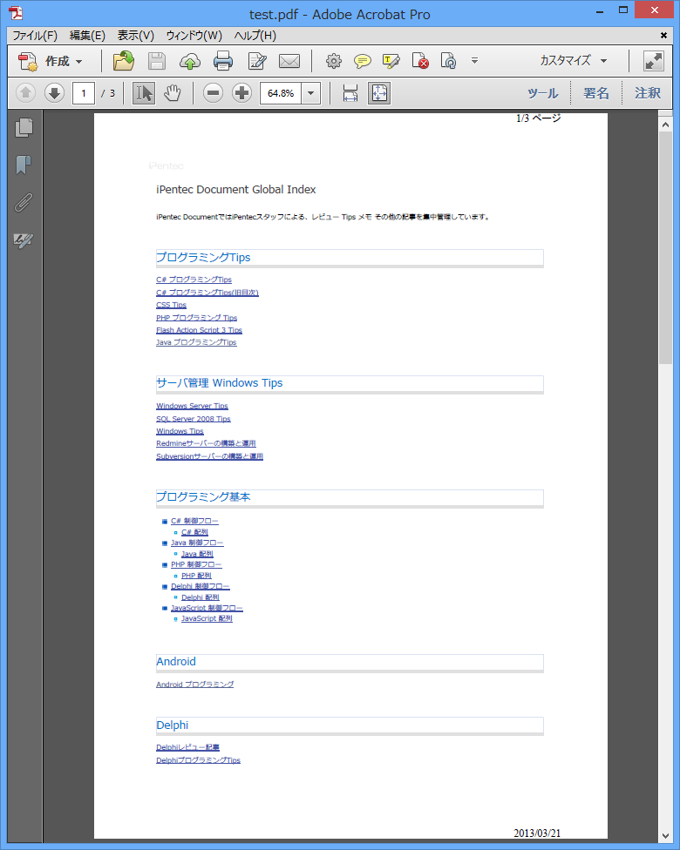Image resolution: width=680 pixels, height=850 pixels.
Task: Click the Save floppy disk icon
Action: click(157, 61)
